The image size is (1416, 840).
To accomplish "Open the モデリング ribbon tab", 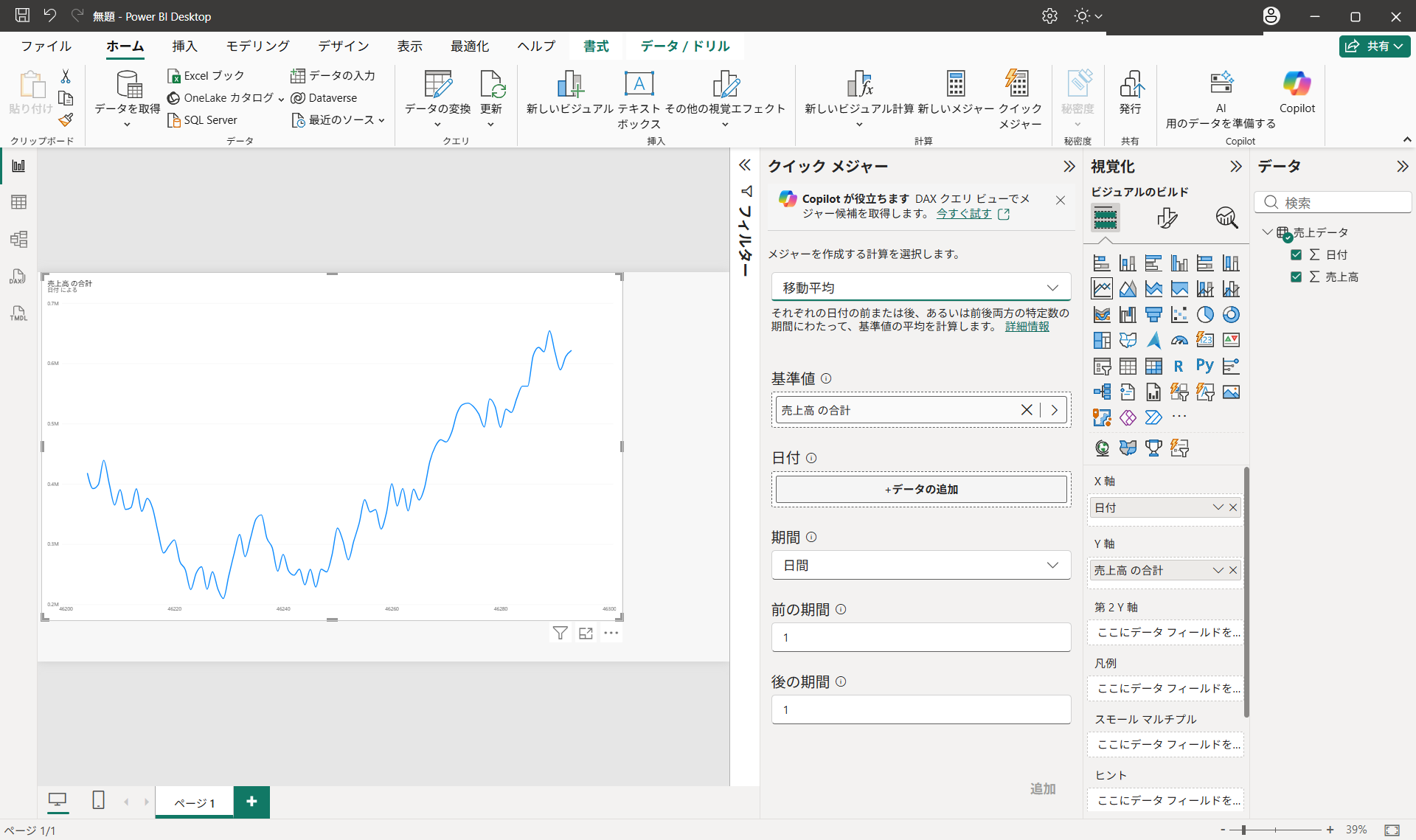I will [x=257, y=46].
